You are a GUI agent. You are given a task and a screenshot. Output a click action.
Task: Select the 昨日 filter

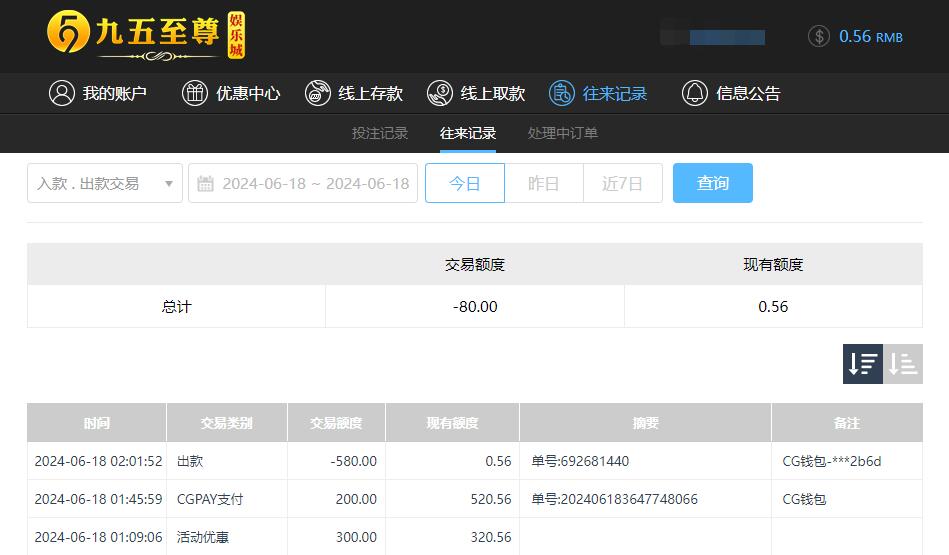[543, 183]
